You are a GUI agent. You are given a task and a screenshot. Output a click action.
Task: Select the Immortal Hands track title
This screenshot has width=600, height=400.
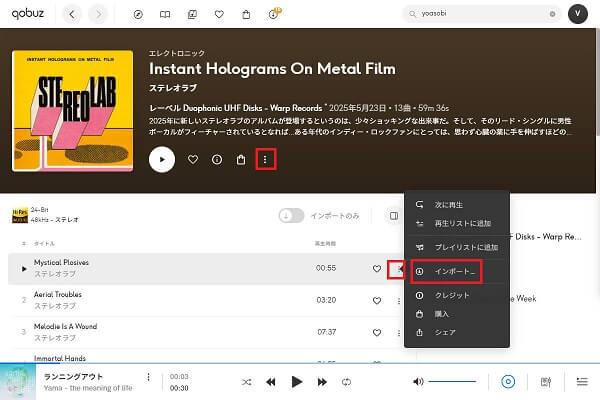point(60,358)
